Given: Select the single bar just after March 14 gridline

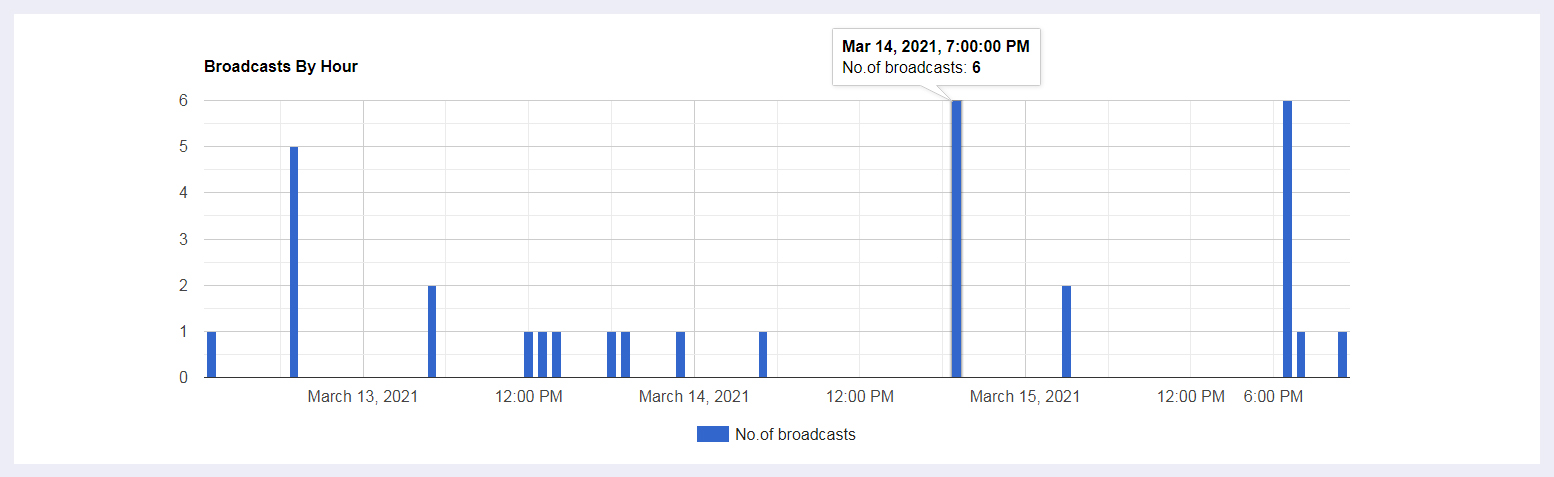Looking at the screenshot, I should [x=763, y=354].
